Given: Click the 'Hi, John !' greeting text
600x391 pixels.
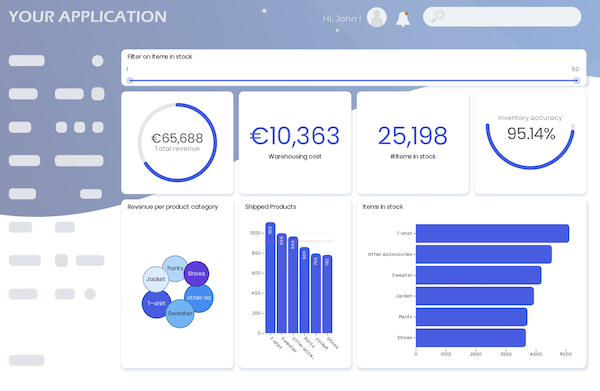Looking at the screenshot, I should click(x=342, y=18).
